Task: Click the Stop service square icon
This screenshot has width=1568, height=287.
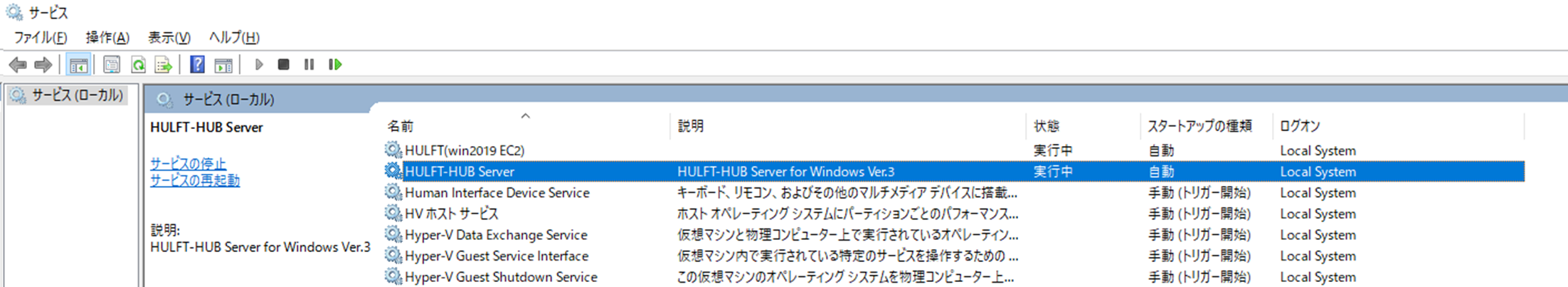Action: coord(283,65)
